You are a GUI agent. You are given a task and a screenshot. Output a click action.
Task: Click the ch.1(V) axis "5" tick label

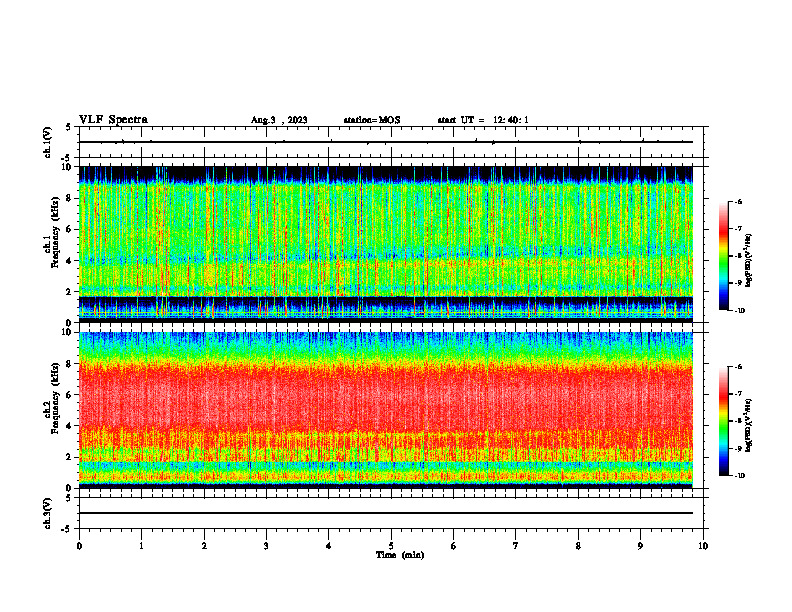(68, 127)
